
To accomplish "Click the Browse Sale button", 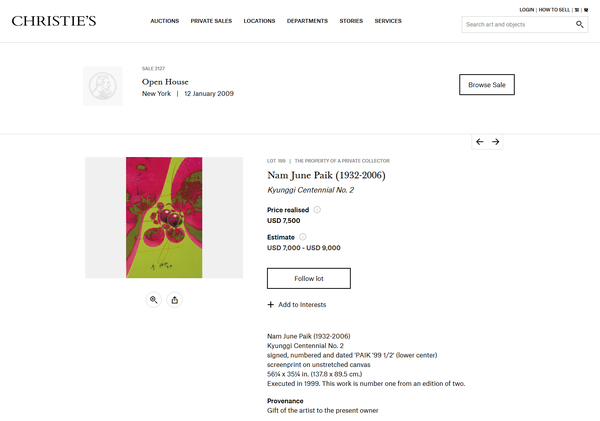I will coord(486,85).
